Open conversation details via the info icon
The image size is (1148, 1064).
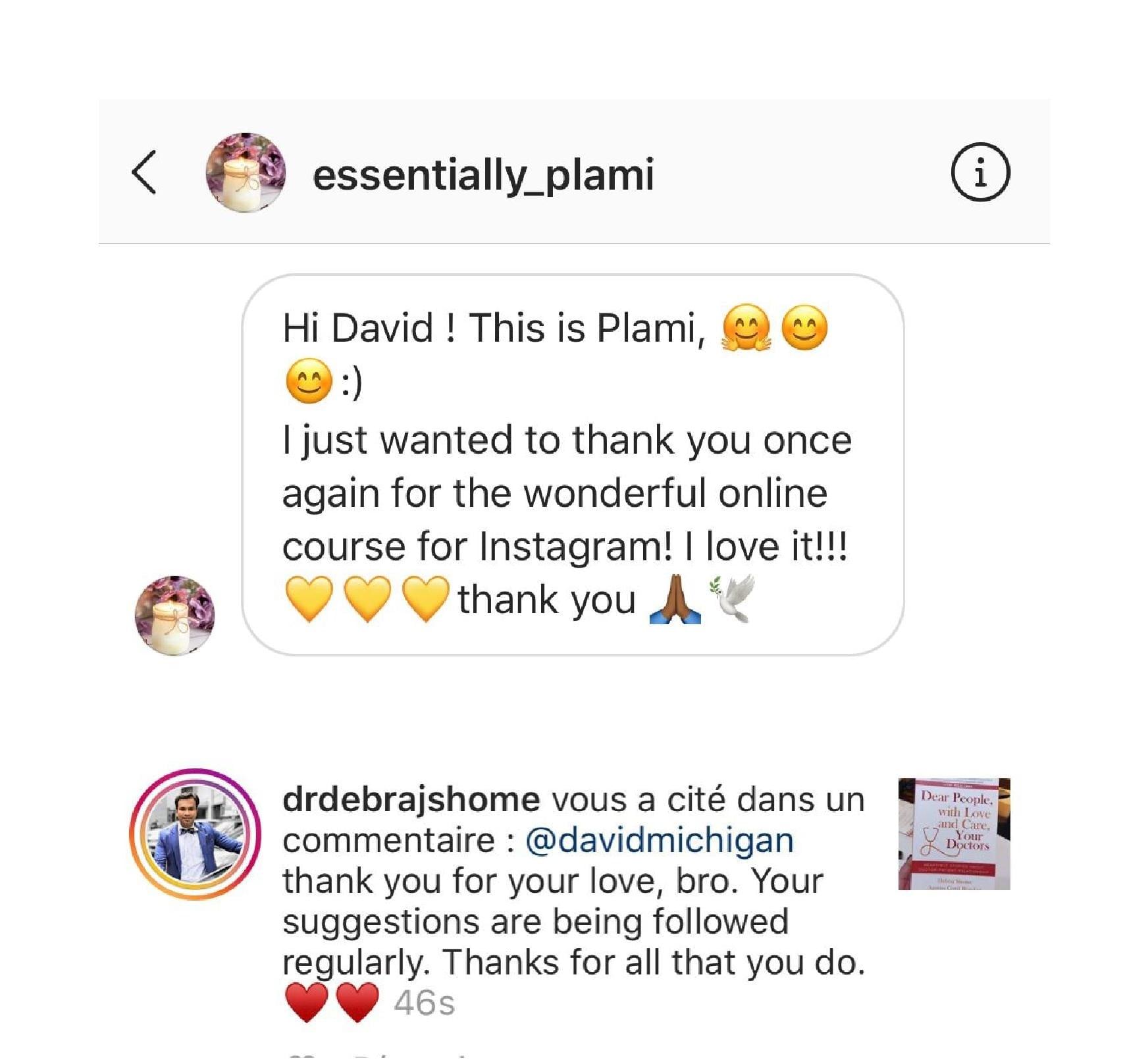(x=979, y=173)
